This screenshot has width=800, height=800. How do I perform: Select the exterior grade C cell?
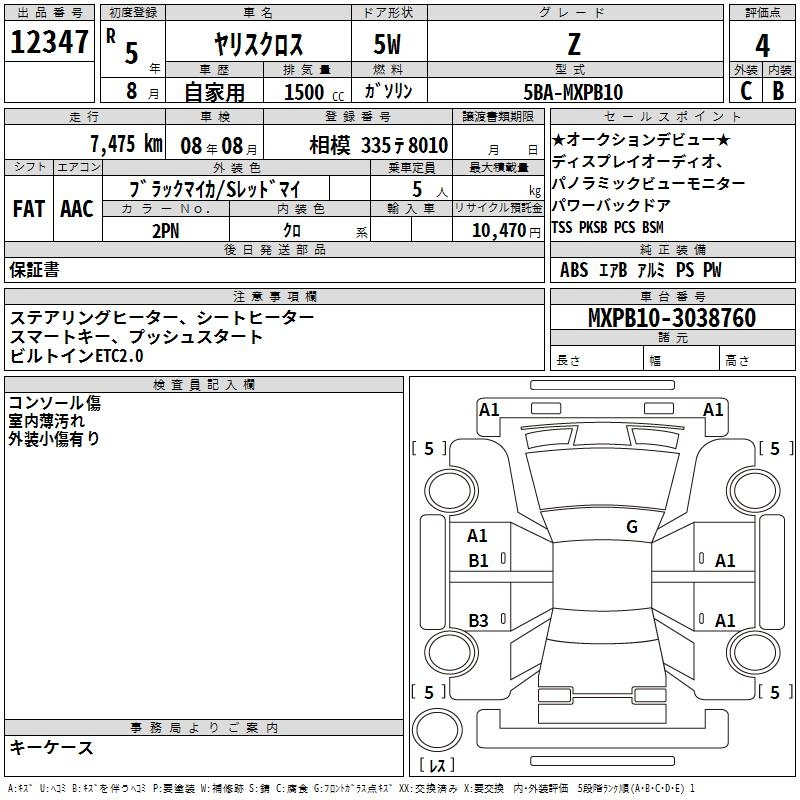(745, 92)
